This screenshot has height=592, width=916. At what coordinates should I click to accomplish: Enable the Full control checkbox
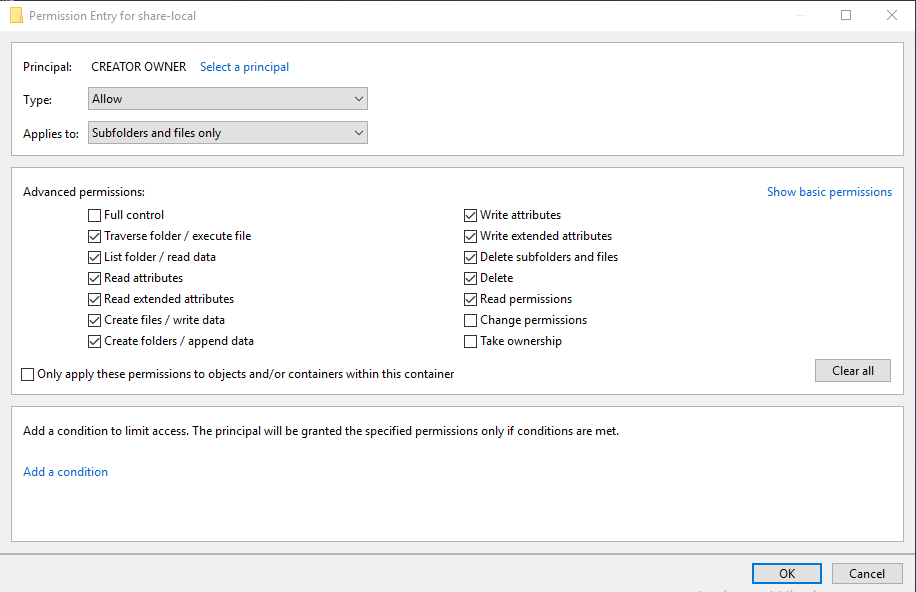[95, 215]
